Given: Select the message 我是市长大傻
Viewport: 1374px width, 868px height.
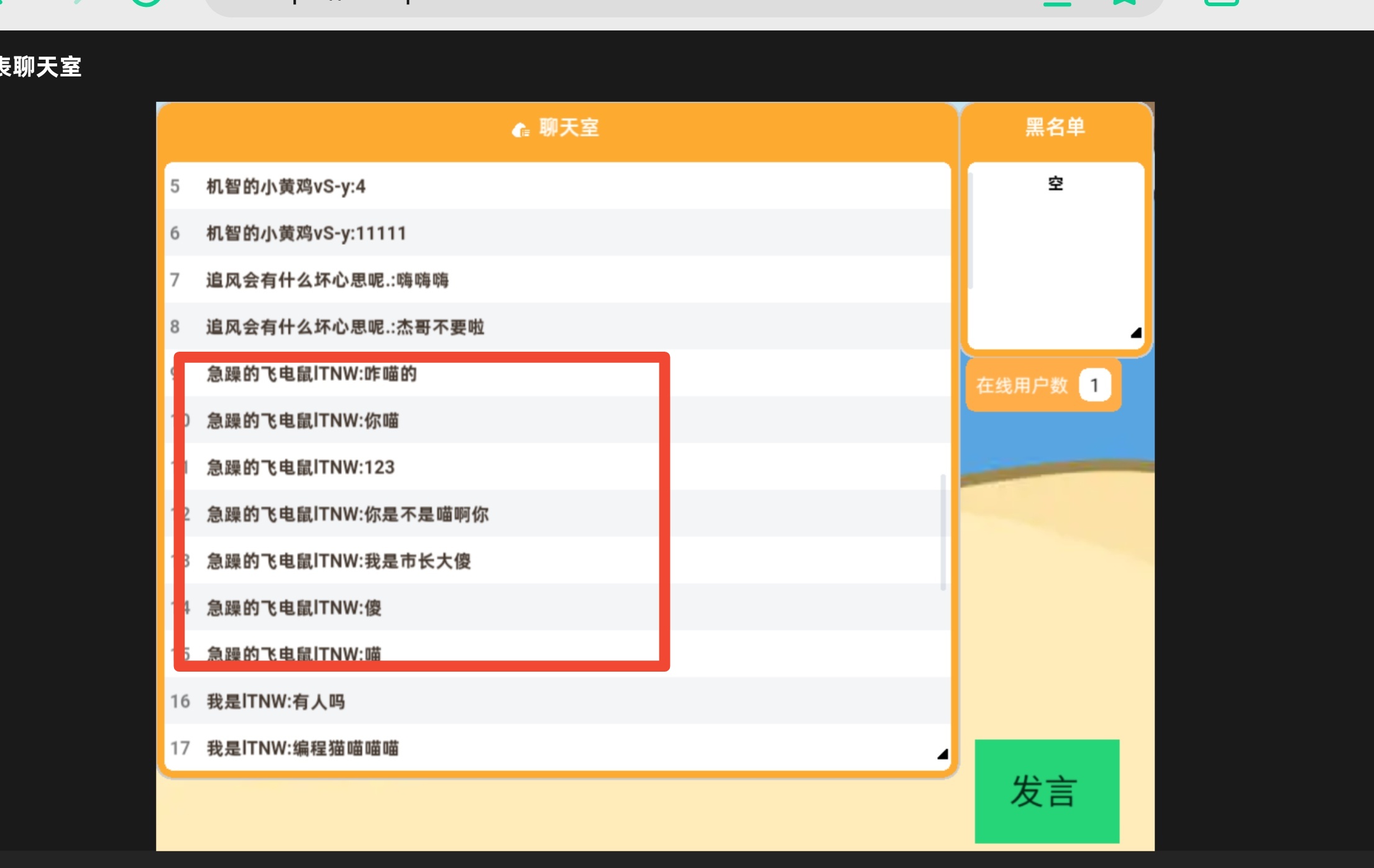Looking at the screenshot, I should click(557, 560).
